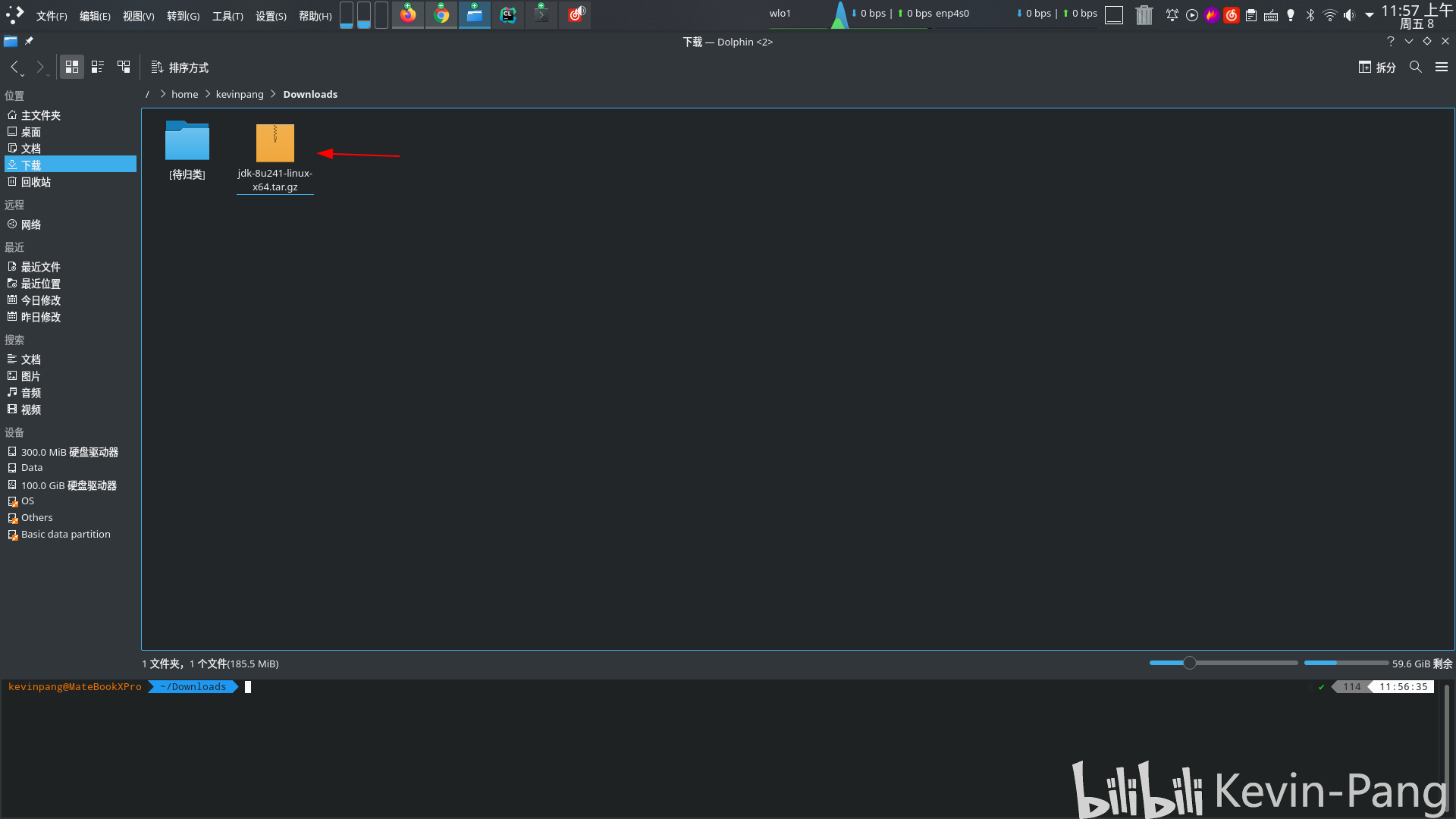Image resolution: width=1456 pixels, height=819 pixels.
Task: Pin the Dolphin window with the pin icon
Action: point(29,41)
